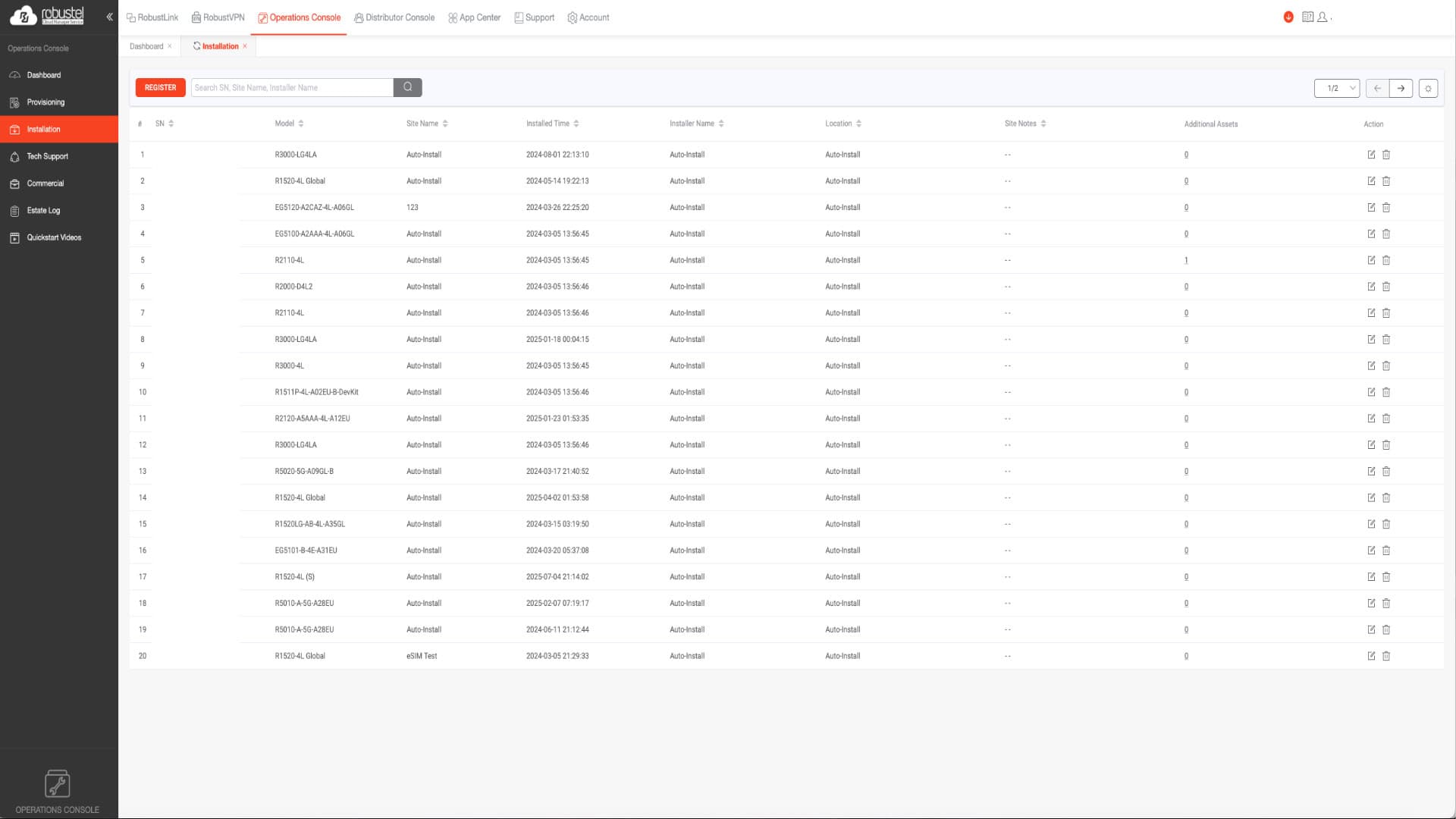1456x819 pixels.
Task: Delete row 5 R2110-4L entry
Action: (x=1386, y=260)
